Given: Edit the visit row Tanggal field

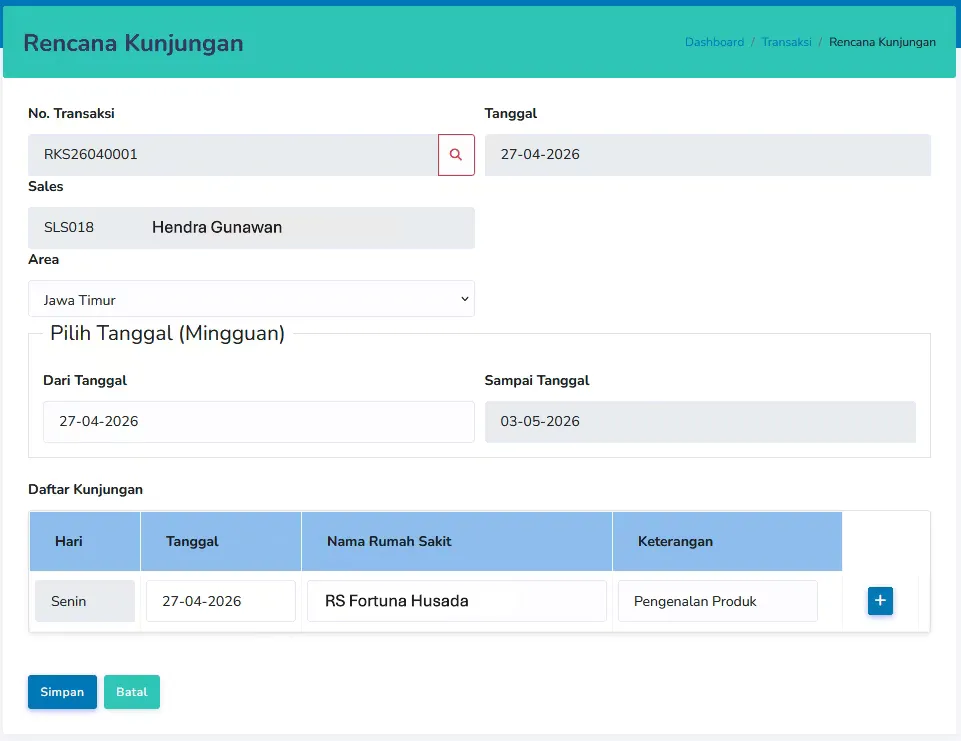Looking at the screenshot, I should click(x=221, y=601).
